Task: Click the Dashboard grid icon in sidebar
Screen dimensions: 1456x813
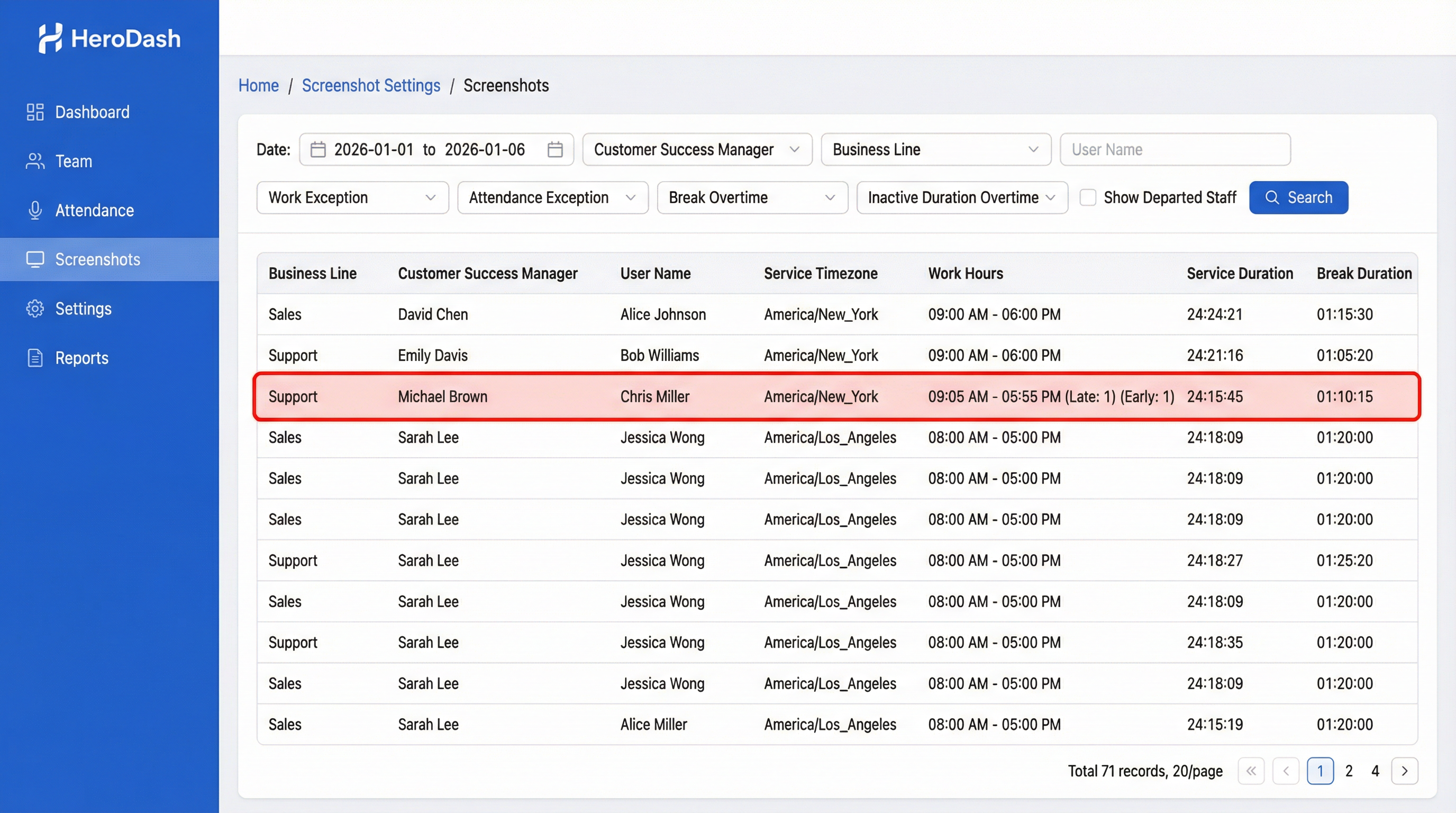Action: pyautogui.click(x=35, y=112)
